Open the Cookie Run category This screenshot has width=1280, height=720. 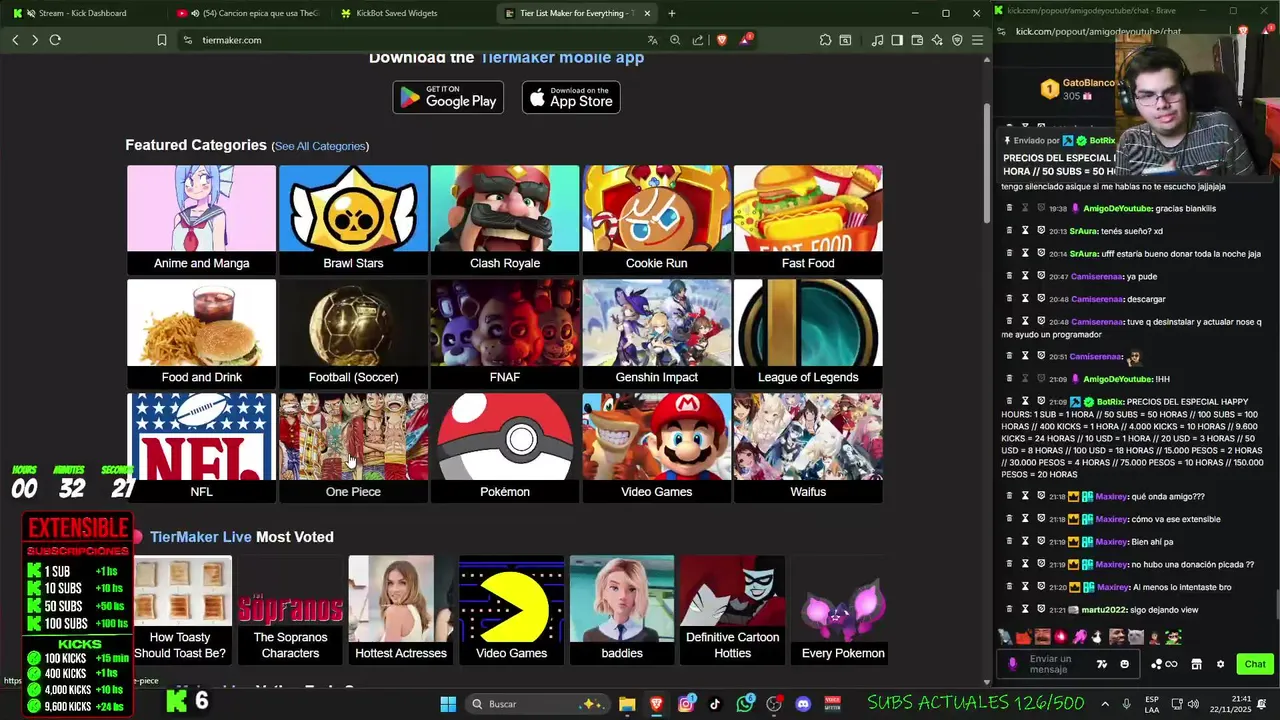click(656, 220)
